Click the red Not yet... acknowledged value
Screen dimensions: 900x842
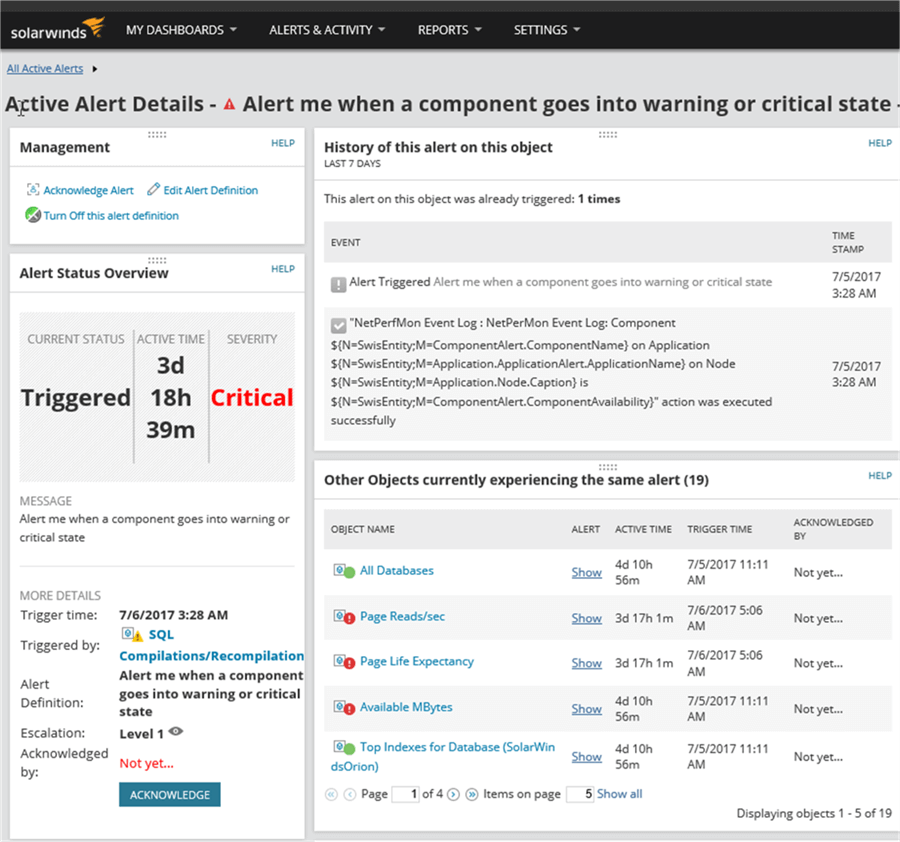tap(146, 763)
